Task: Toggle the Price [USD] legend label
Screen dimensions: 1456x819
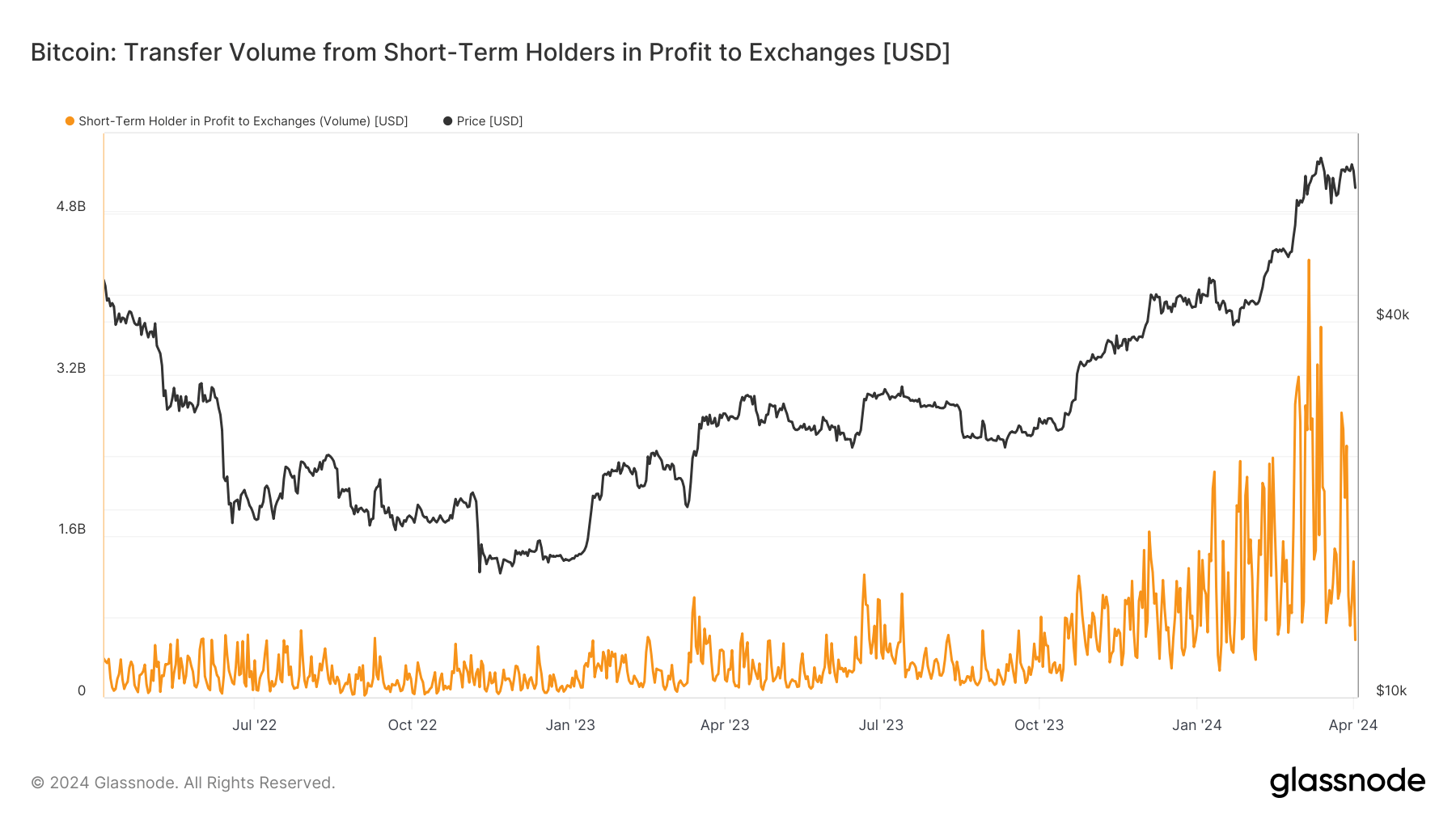Action: 489,121
